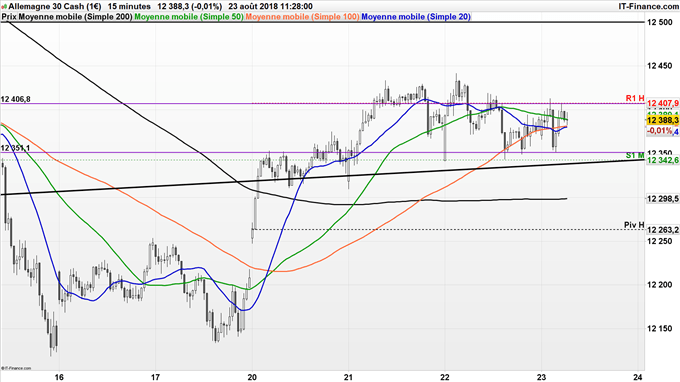Select blue 'Moyenne mobile (Simple 20)' legend entry
The height and width of the screenshot is (382, 680).
[x=416, y=17]
